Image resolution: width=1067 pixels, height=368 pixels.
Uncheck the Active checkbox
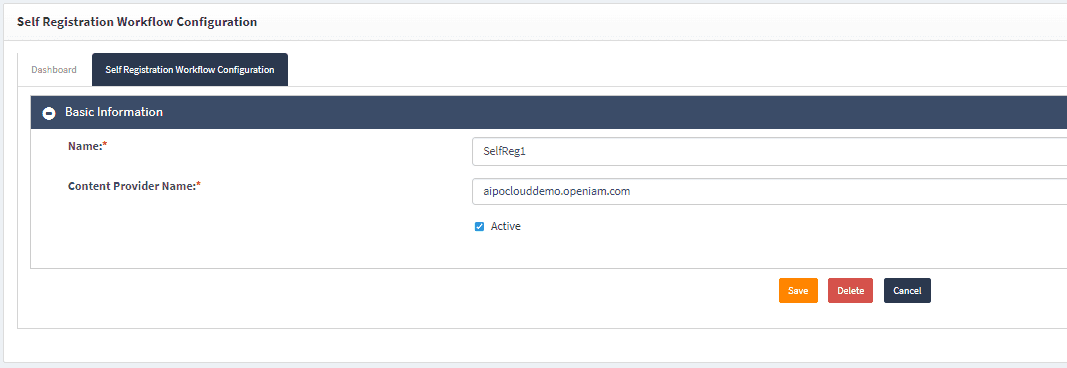pyautogui.click(x=479, y=227)
